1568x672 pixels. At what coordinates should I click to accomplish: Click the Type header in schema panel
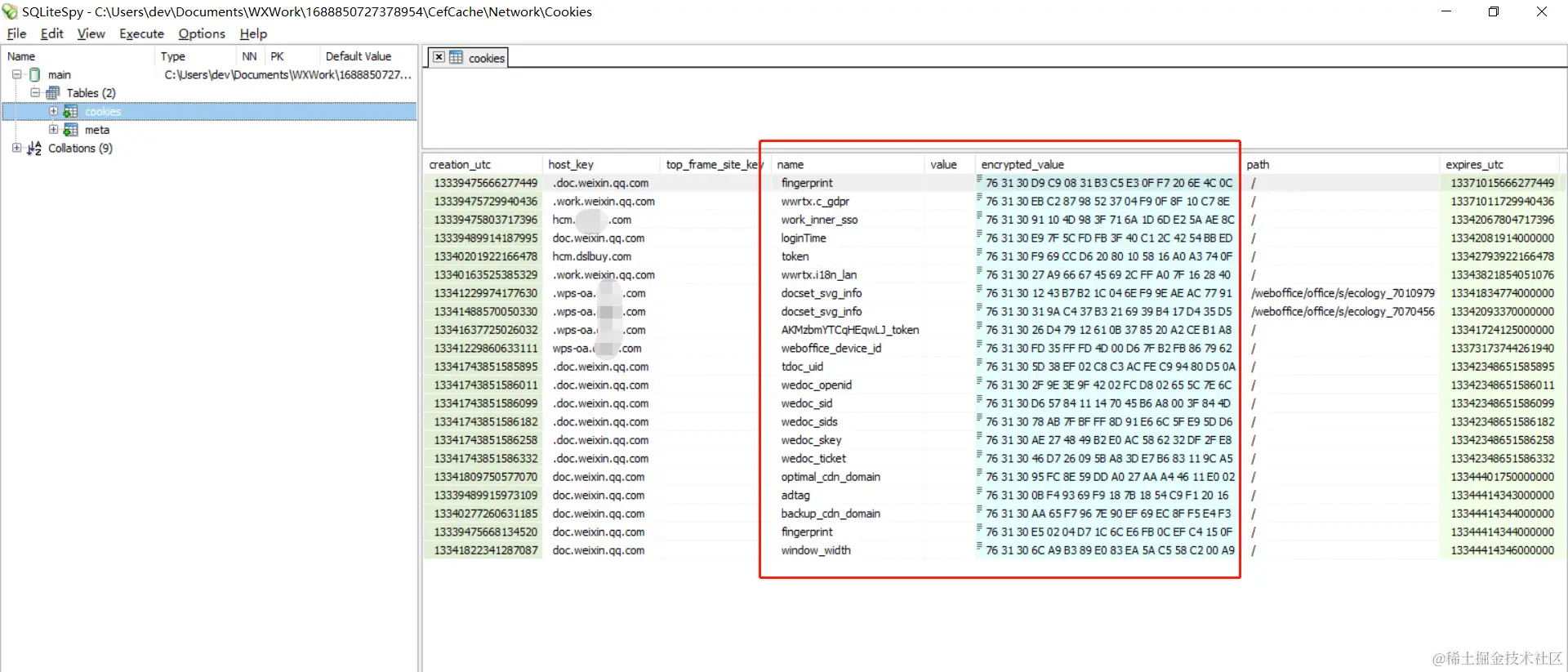tap(196, 56)
